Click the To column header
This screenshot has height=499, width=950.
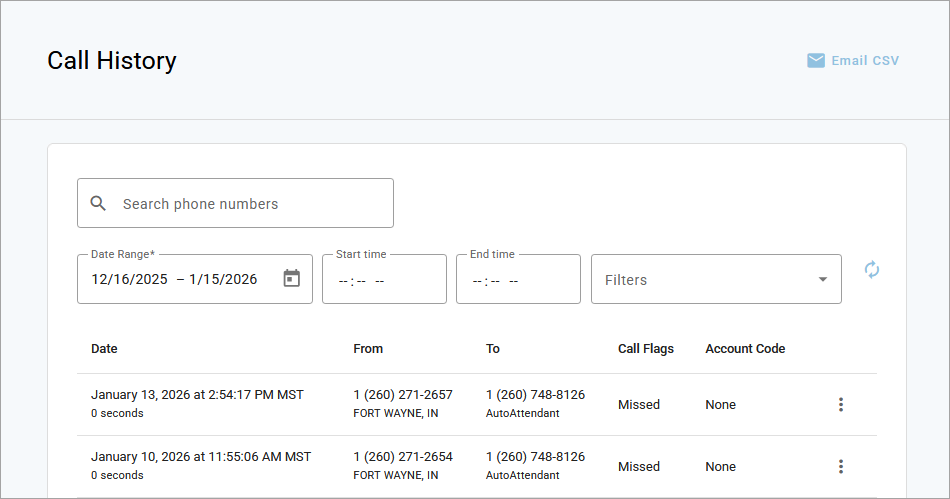tap(493, 349)
